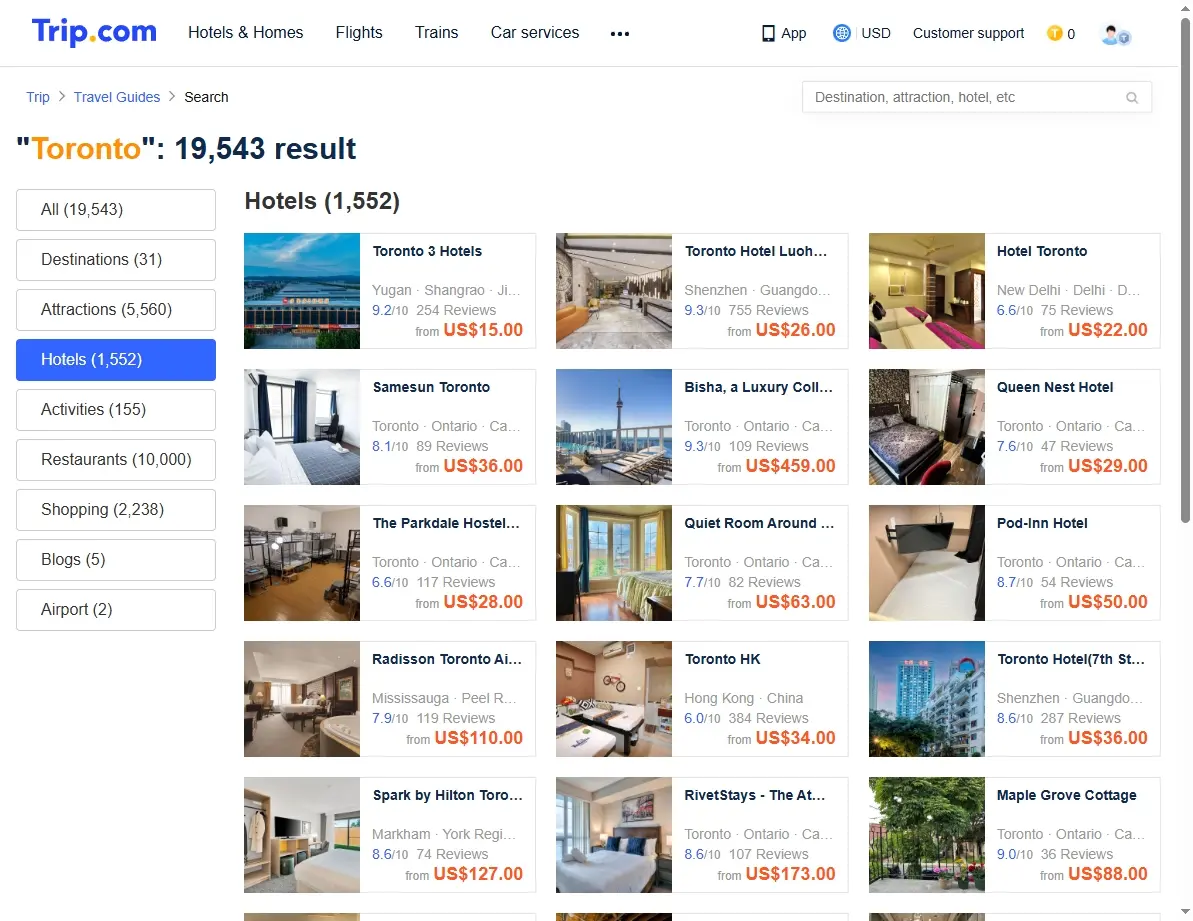The height and width of the screenshot is (921, 1193).
Task: Open Toronto HK listing title
Action: 723,659
